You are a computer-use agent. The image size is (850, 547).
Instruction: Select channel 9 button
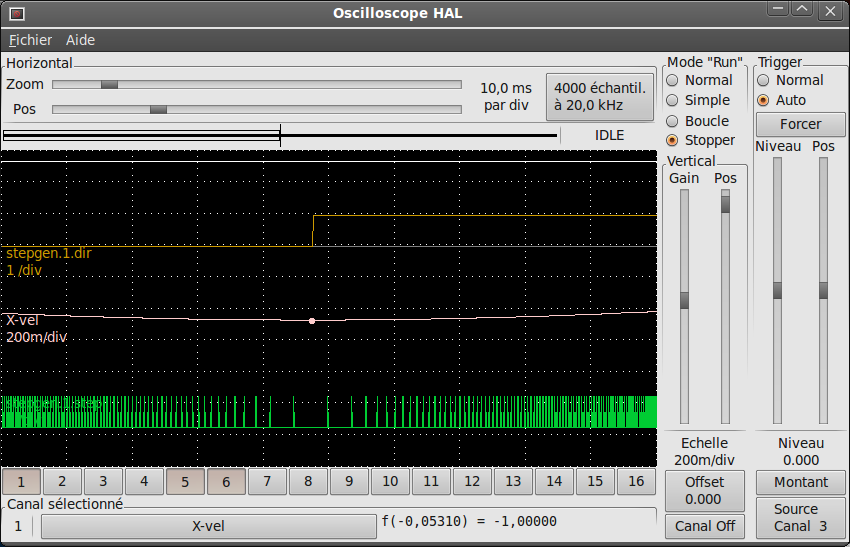[349, 481]
